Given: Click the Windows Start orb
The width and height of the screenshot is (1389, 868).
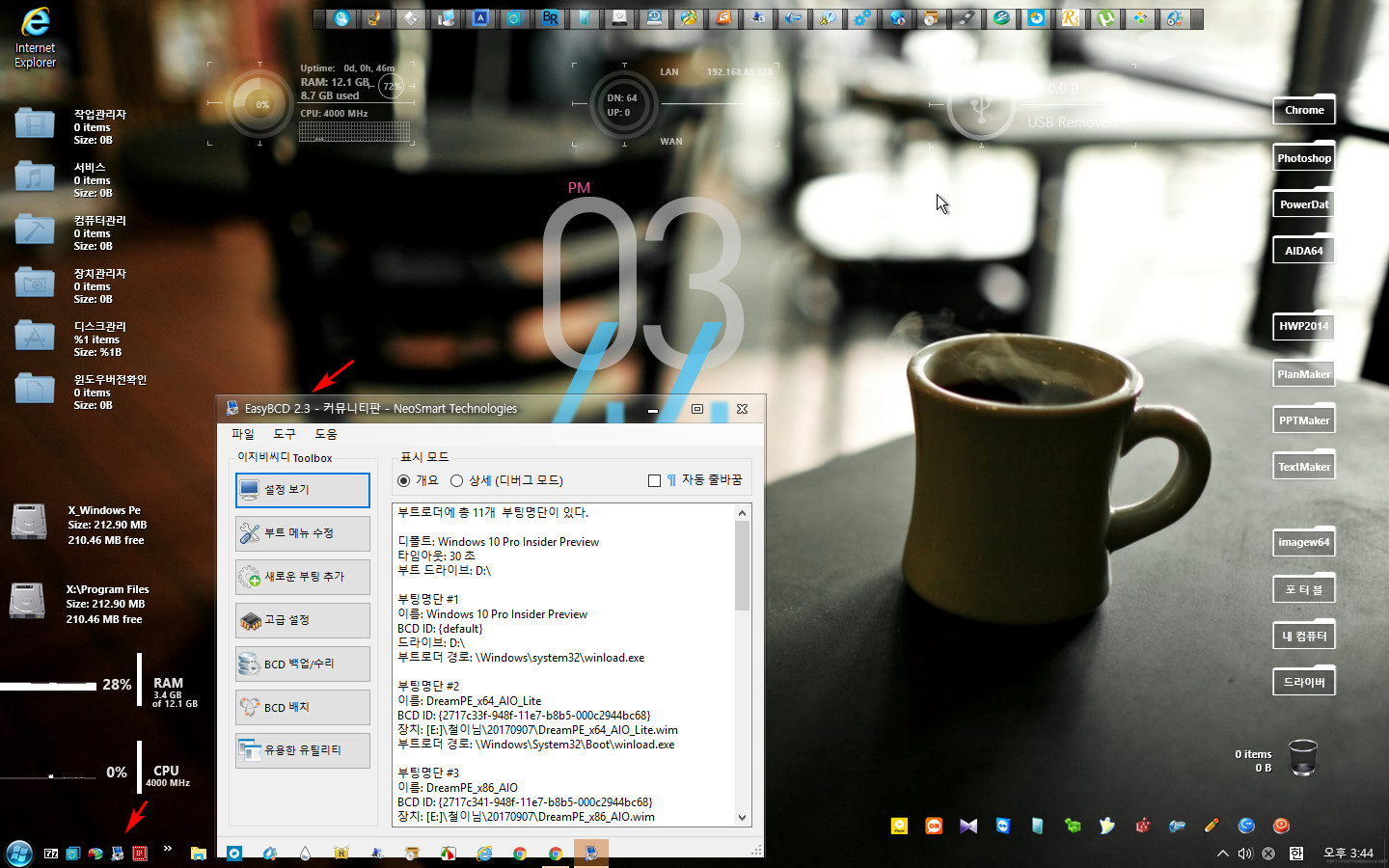Looking at the screenshot, I should (x=19, y=854).
